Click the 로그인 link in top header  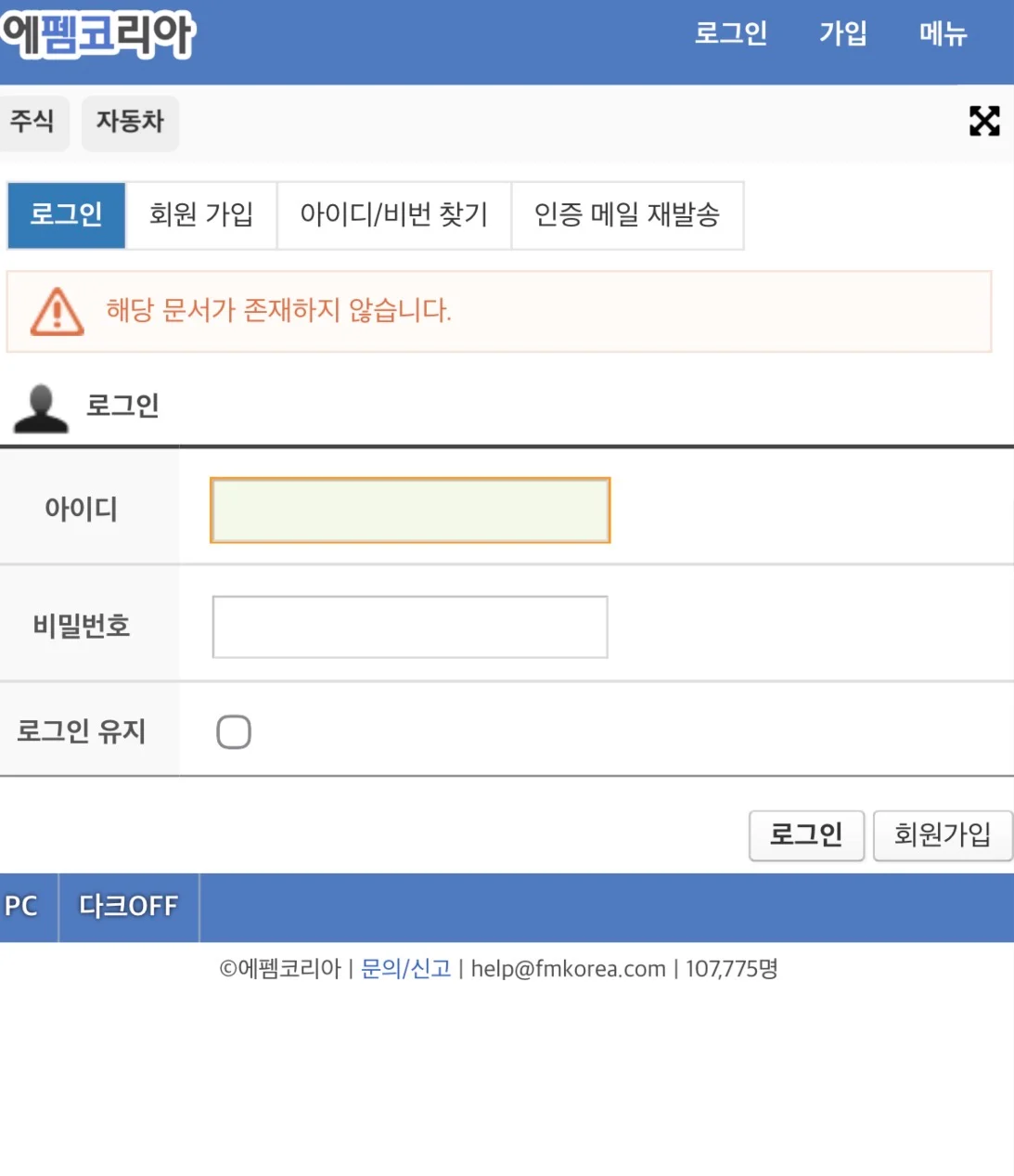click(x=731, y=33)
